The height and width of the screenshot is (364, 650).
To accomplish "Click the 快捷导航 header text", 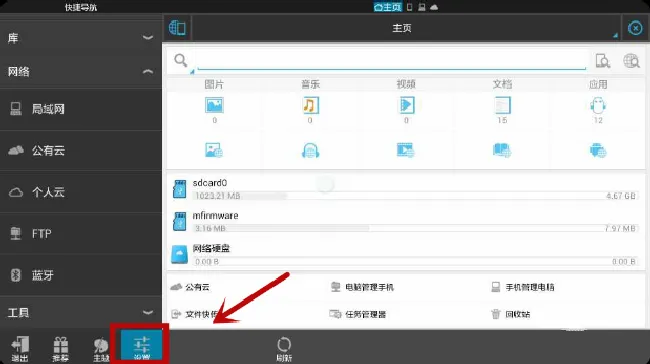I will [x=81, y=7].
